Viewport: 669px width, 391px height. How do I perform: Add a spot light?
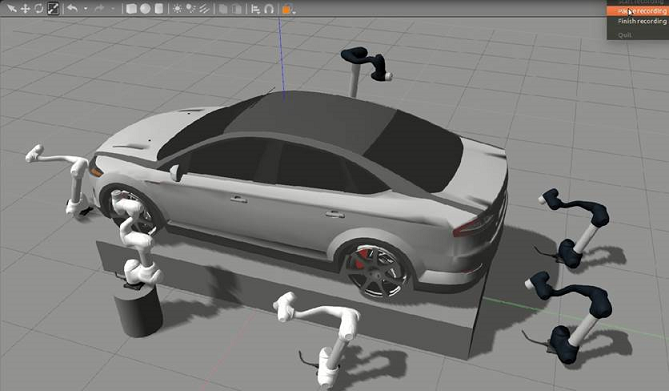coord(191,9)
